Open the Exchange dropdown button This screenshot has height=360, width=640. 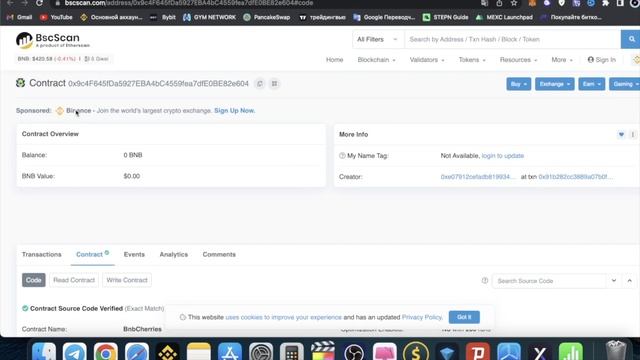[555, 84]
